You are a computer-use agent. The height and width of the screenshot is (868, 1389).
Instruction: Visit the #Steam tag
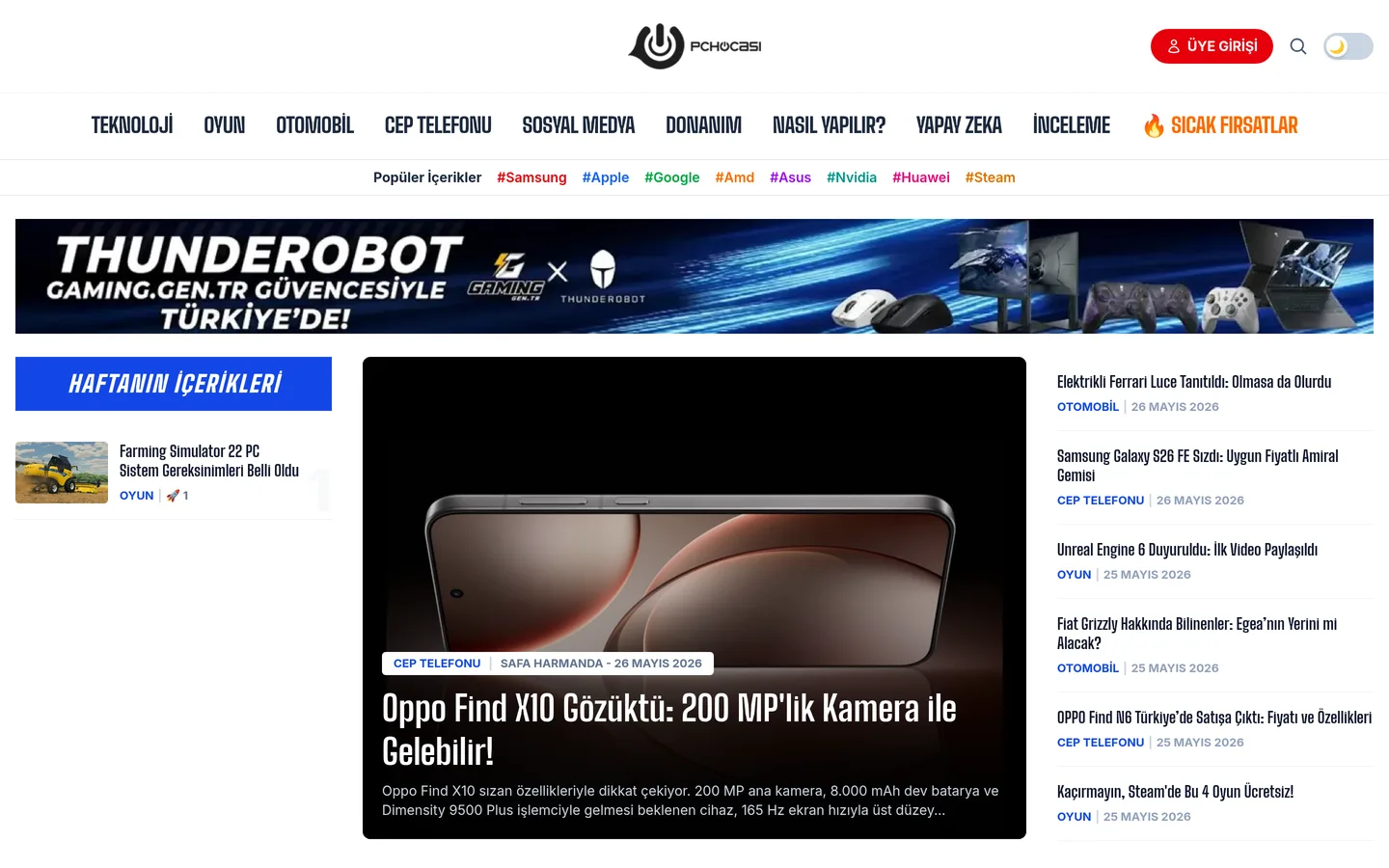991,177
